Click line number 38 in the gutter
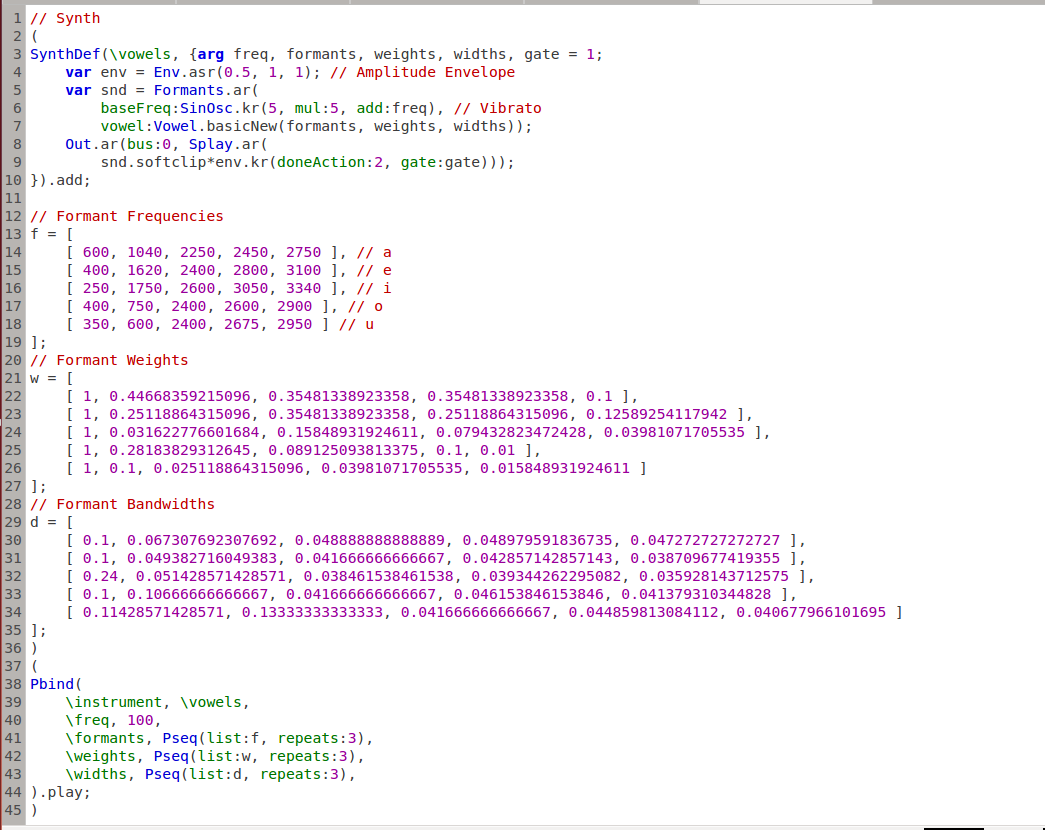 [12, 684]
